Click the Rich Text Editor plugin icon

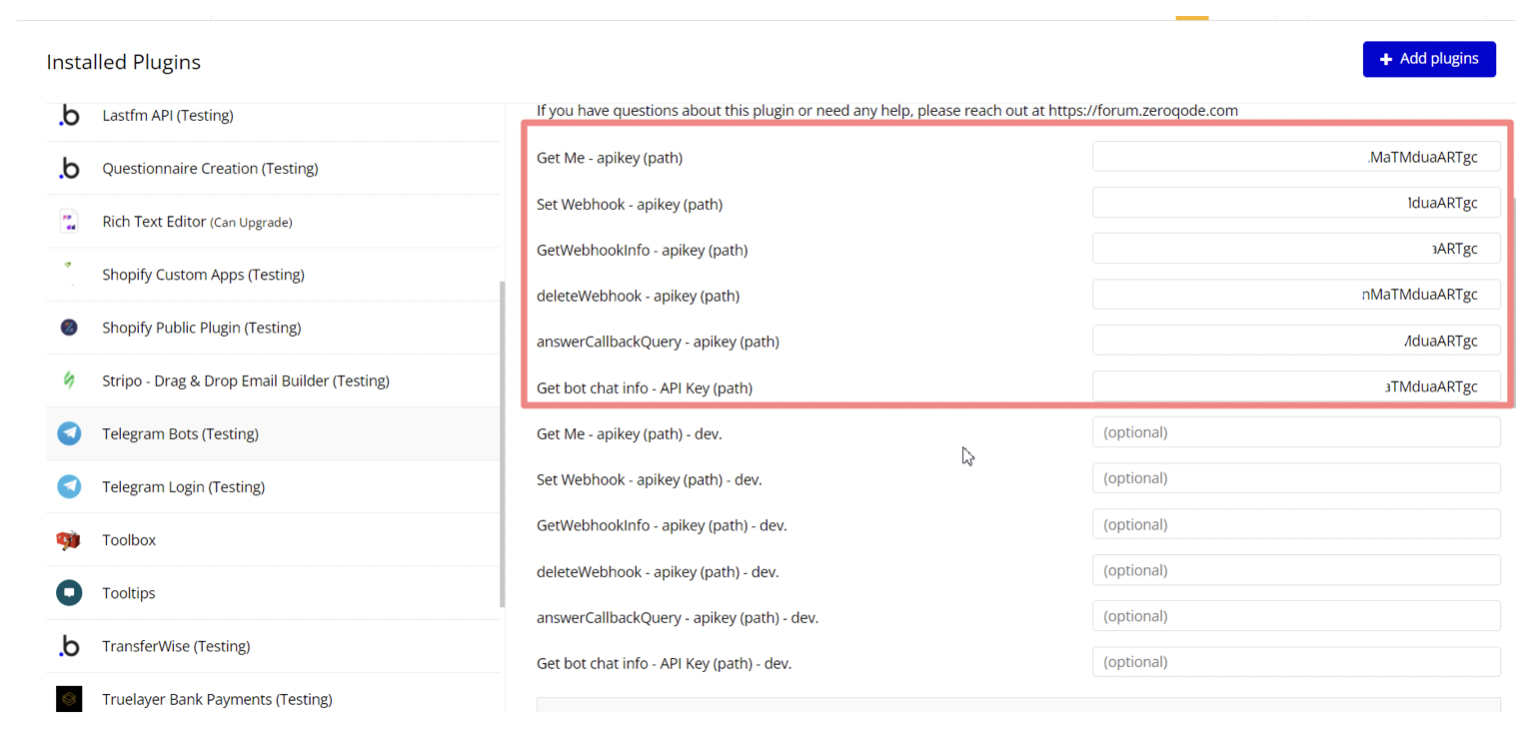click(69, 222)
